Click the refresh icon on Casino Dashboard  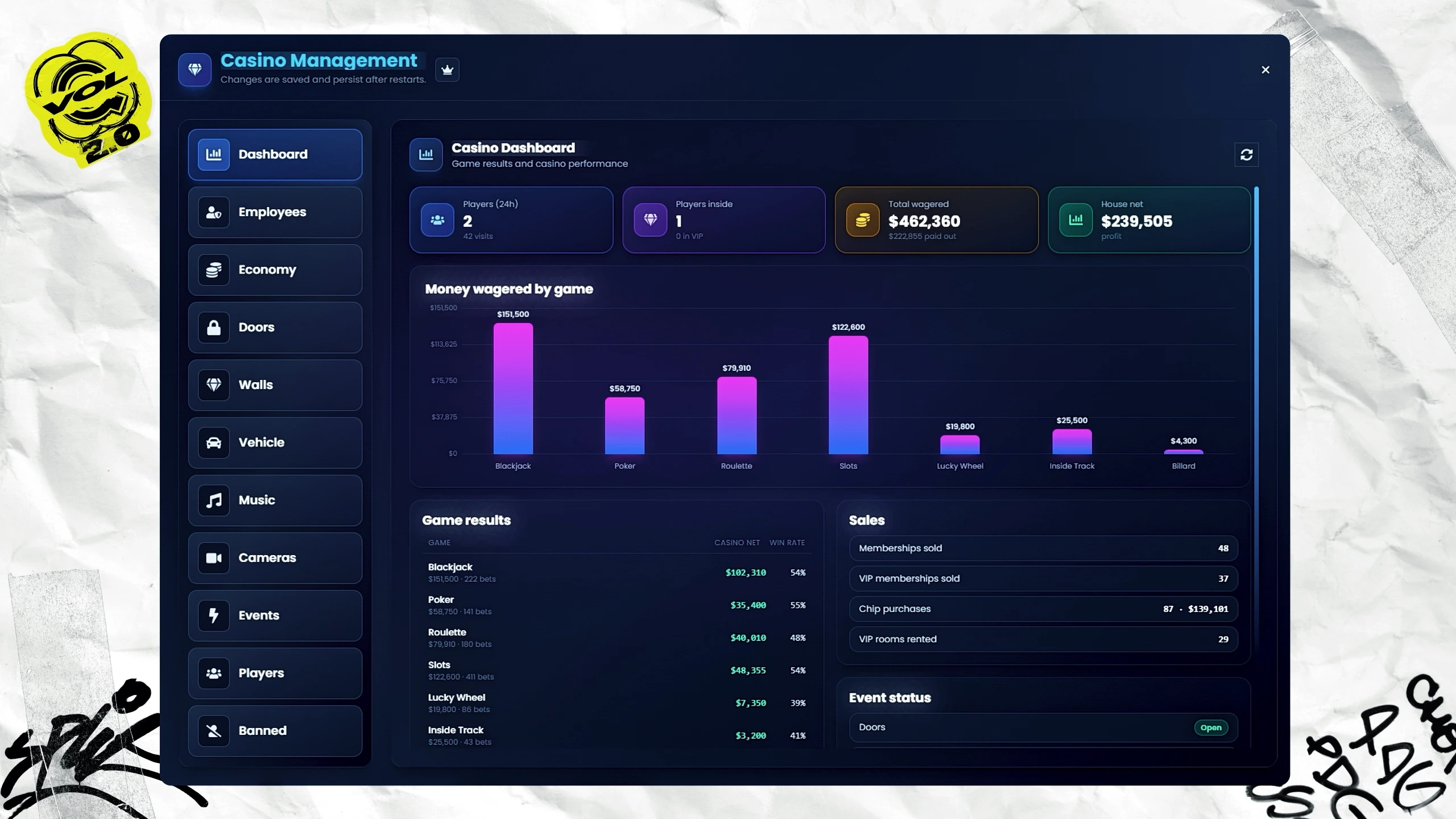tap(1246, 155)
